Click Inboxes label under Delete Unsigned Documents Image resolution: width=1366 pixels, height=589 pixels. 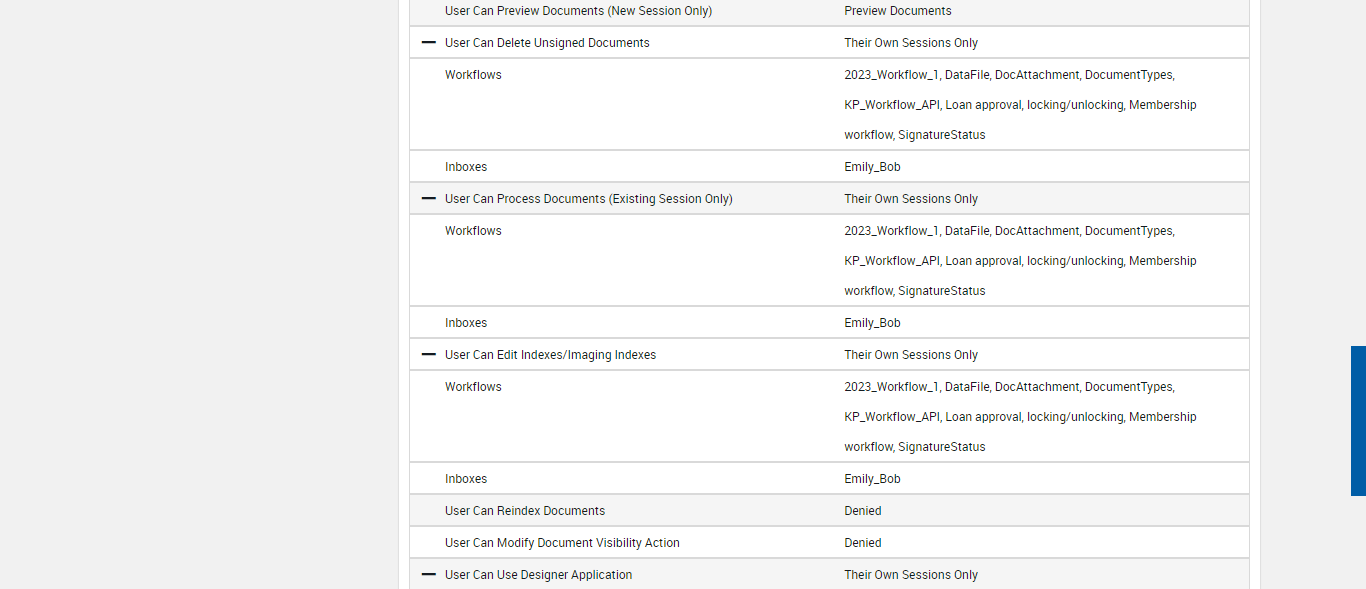click(466, 167)
